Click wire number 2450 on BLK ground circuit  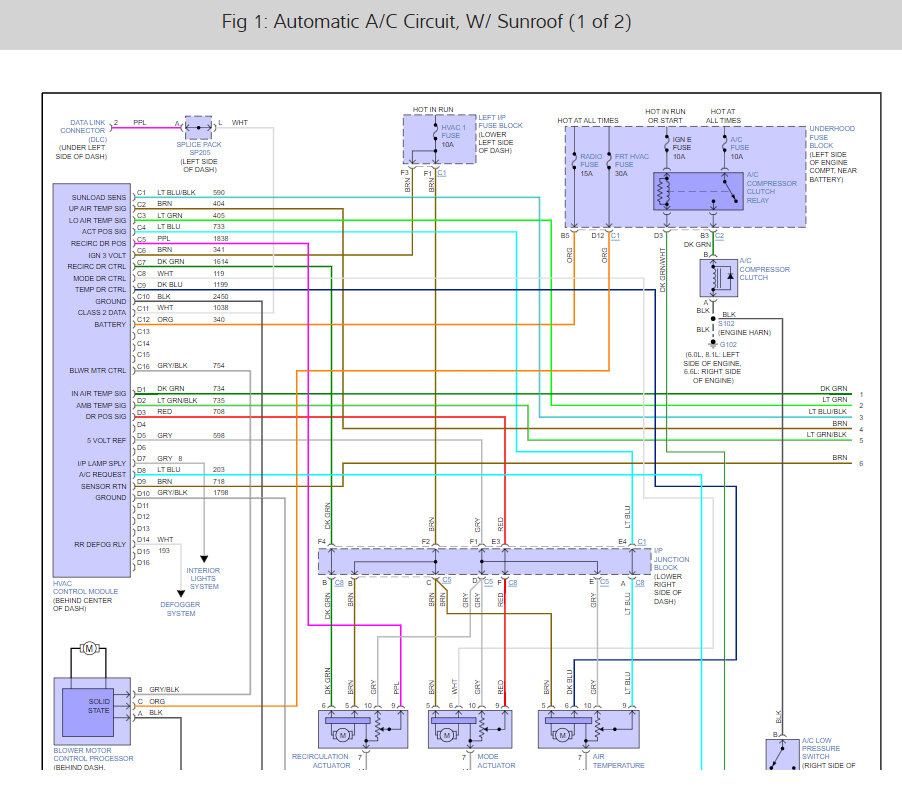click(220, 297)
